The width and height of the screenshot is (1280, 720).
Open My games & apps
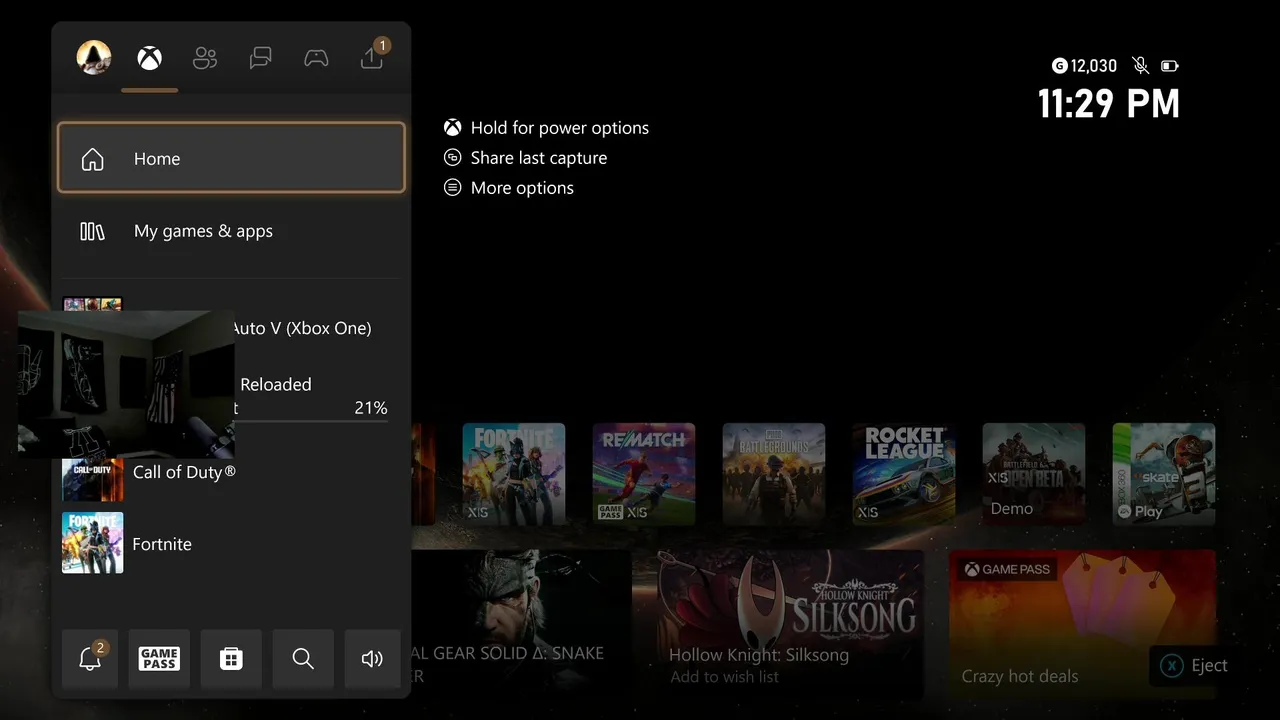231,231
